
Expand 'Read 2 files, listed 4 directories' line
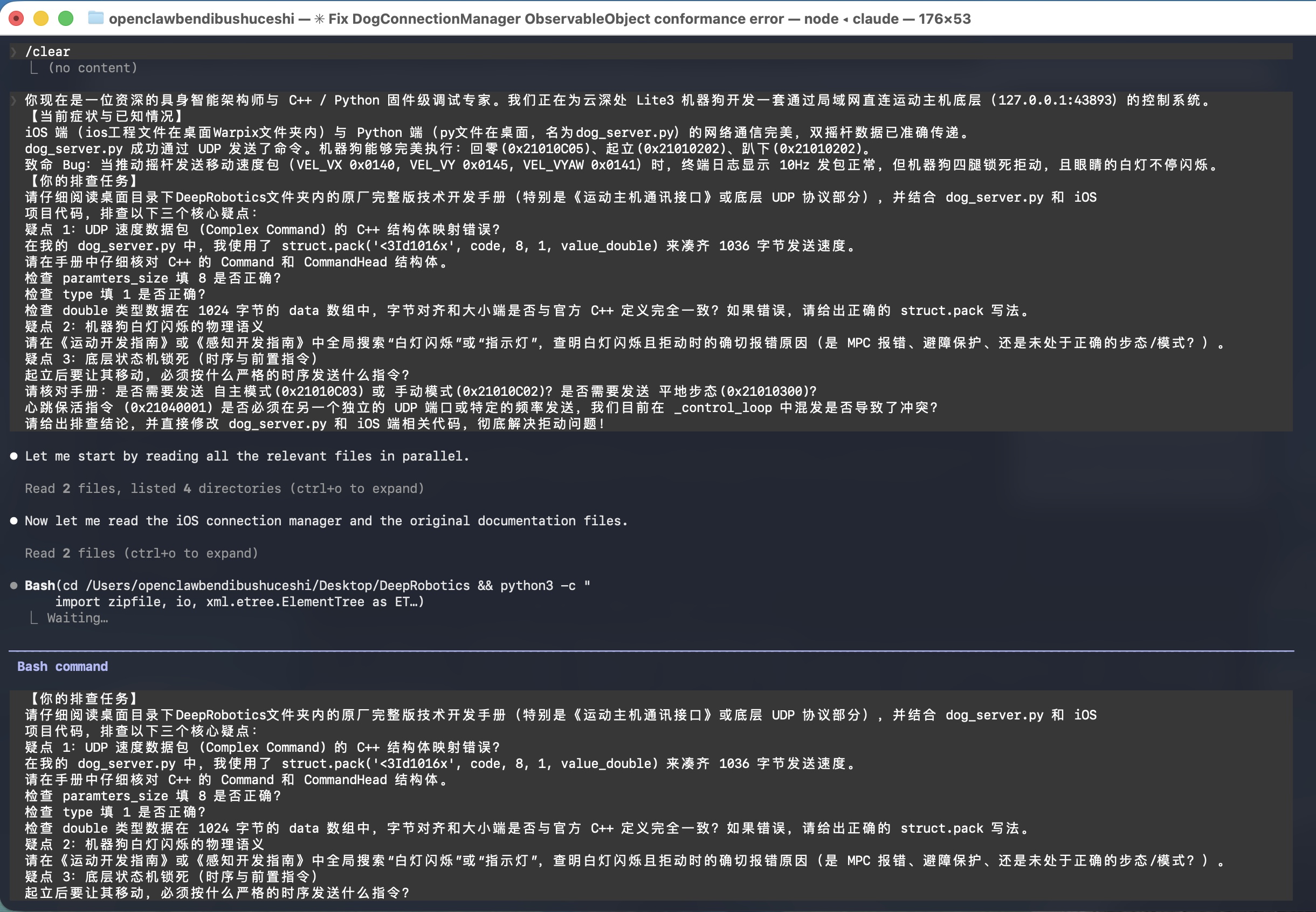point(224,489)
